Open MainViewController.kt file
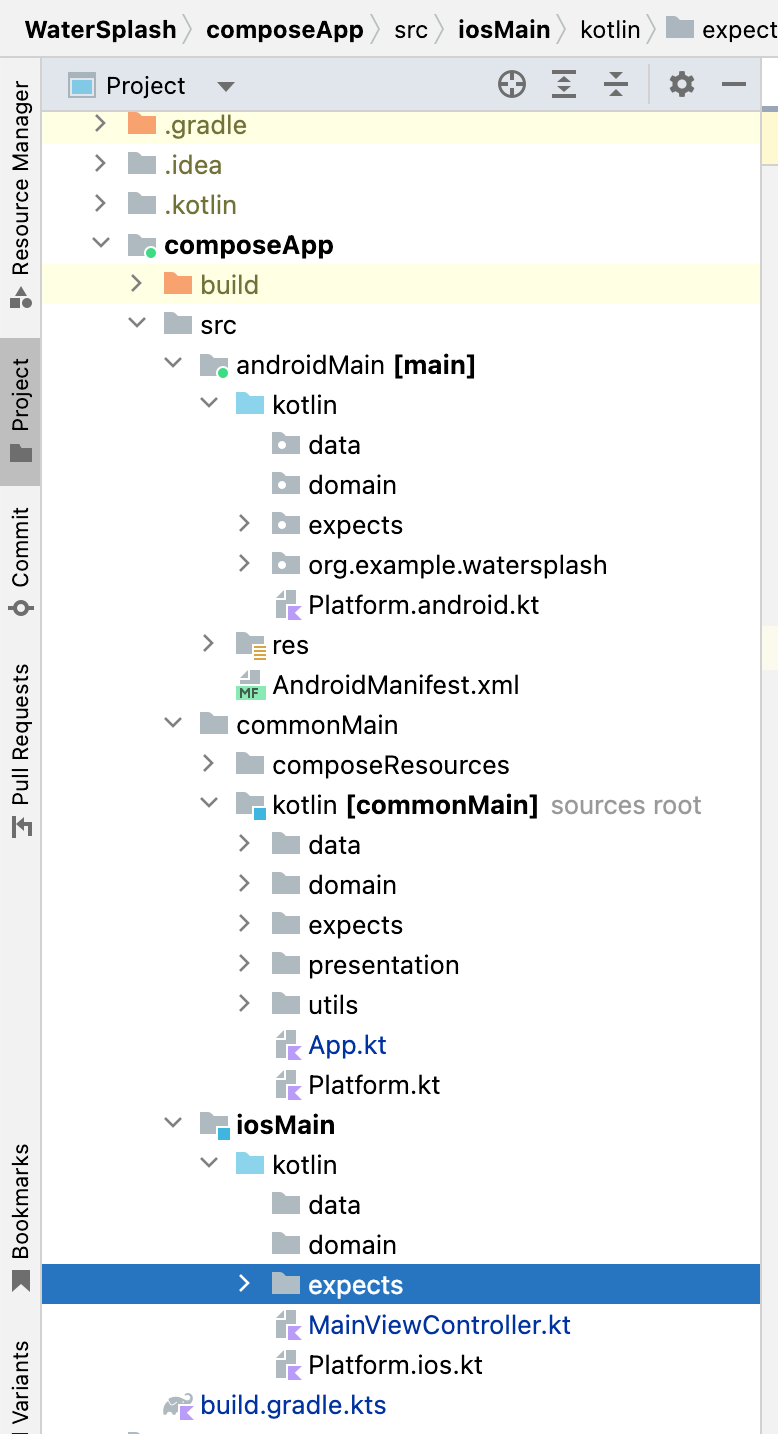This screenshot has height=1434, width=778. (x=440, y=1324)
